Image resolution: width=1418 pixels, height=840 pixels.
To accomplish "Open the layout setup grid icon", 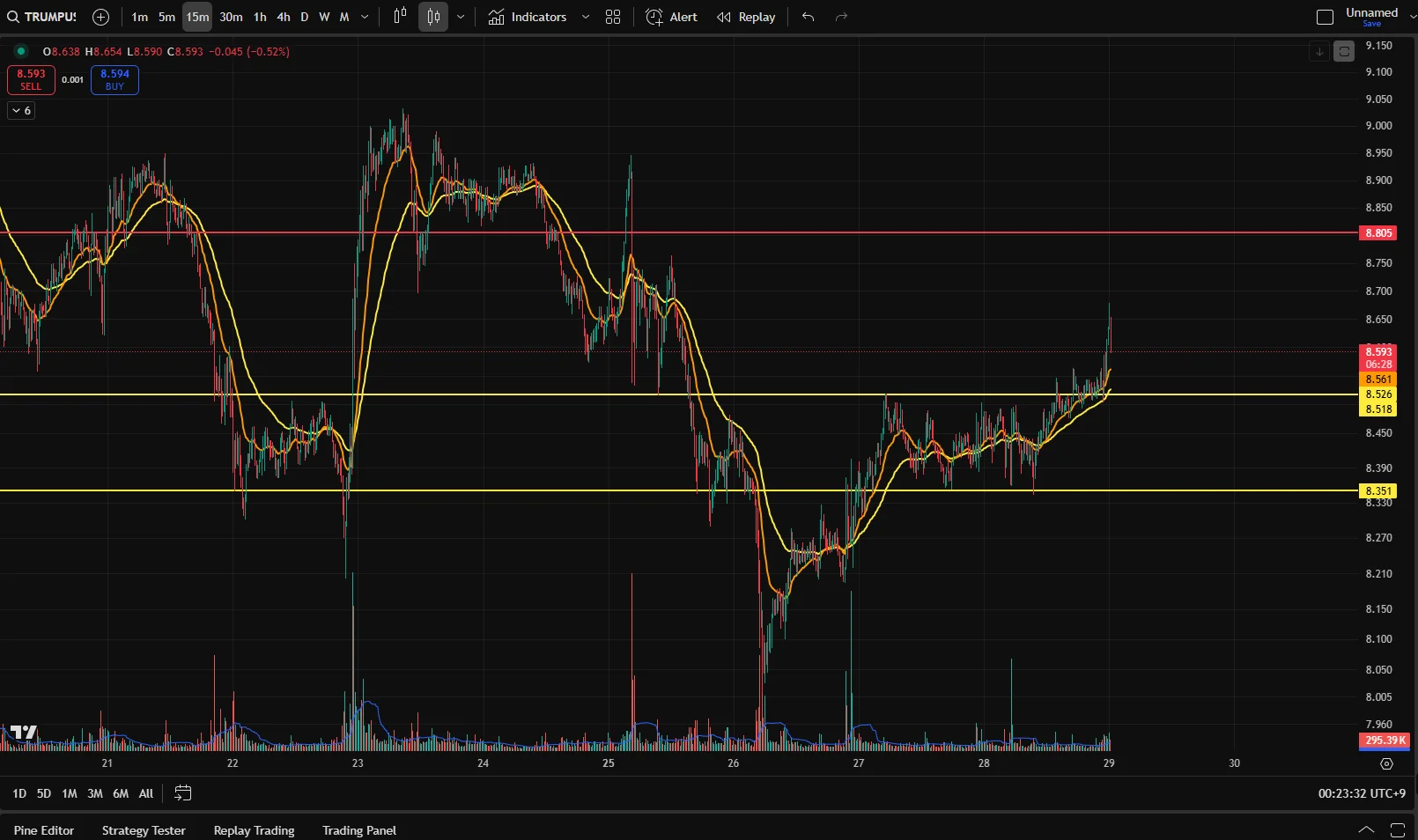I will (613, 17).
